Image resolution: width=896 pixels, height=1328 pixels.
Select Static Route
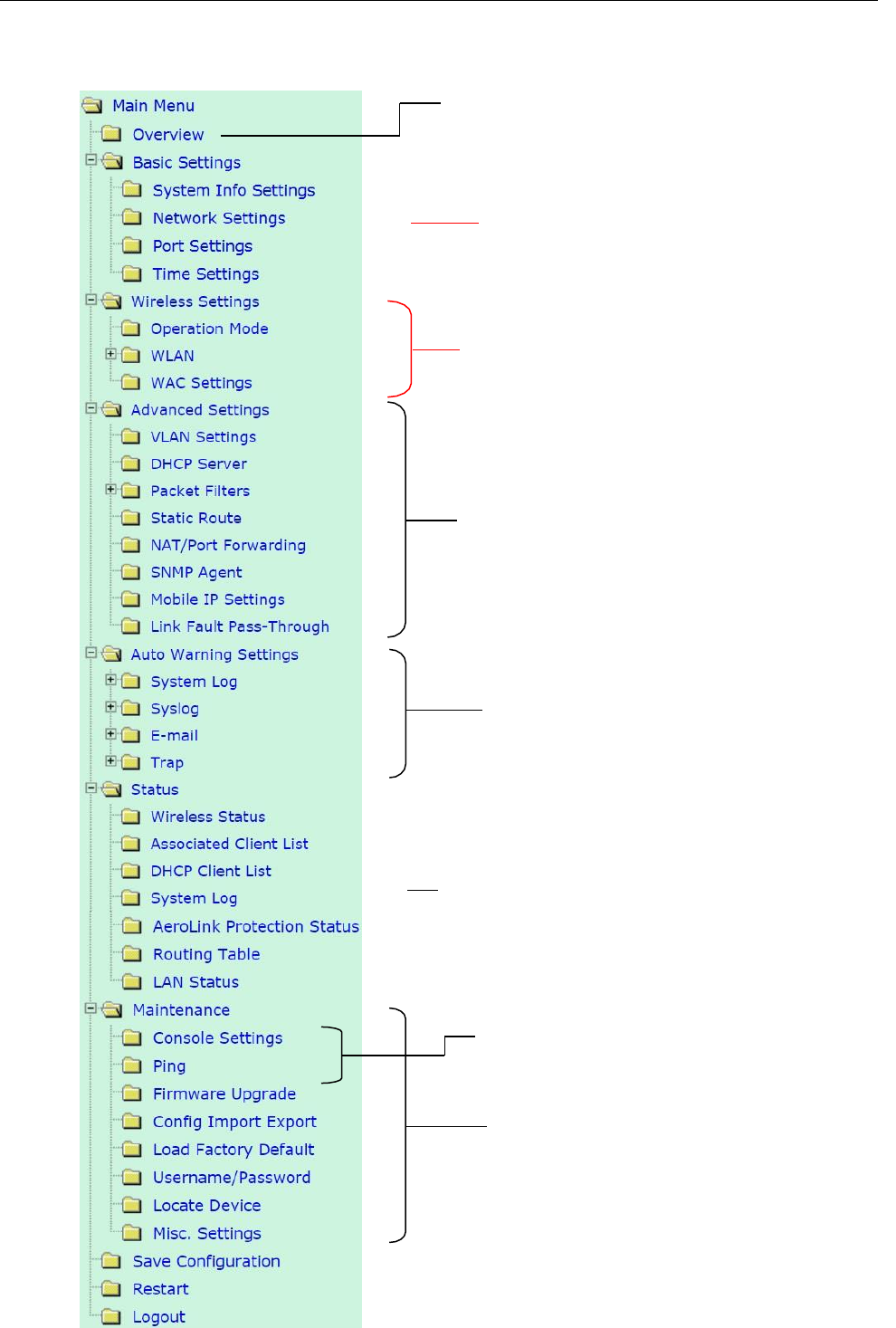195,519
